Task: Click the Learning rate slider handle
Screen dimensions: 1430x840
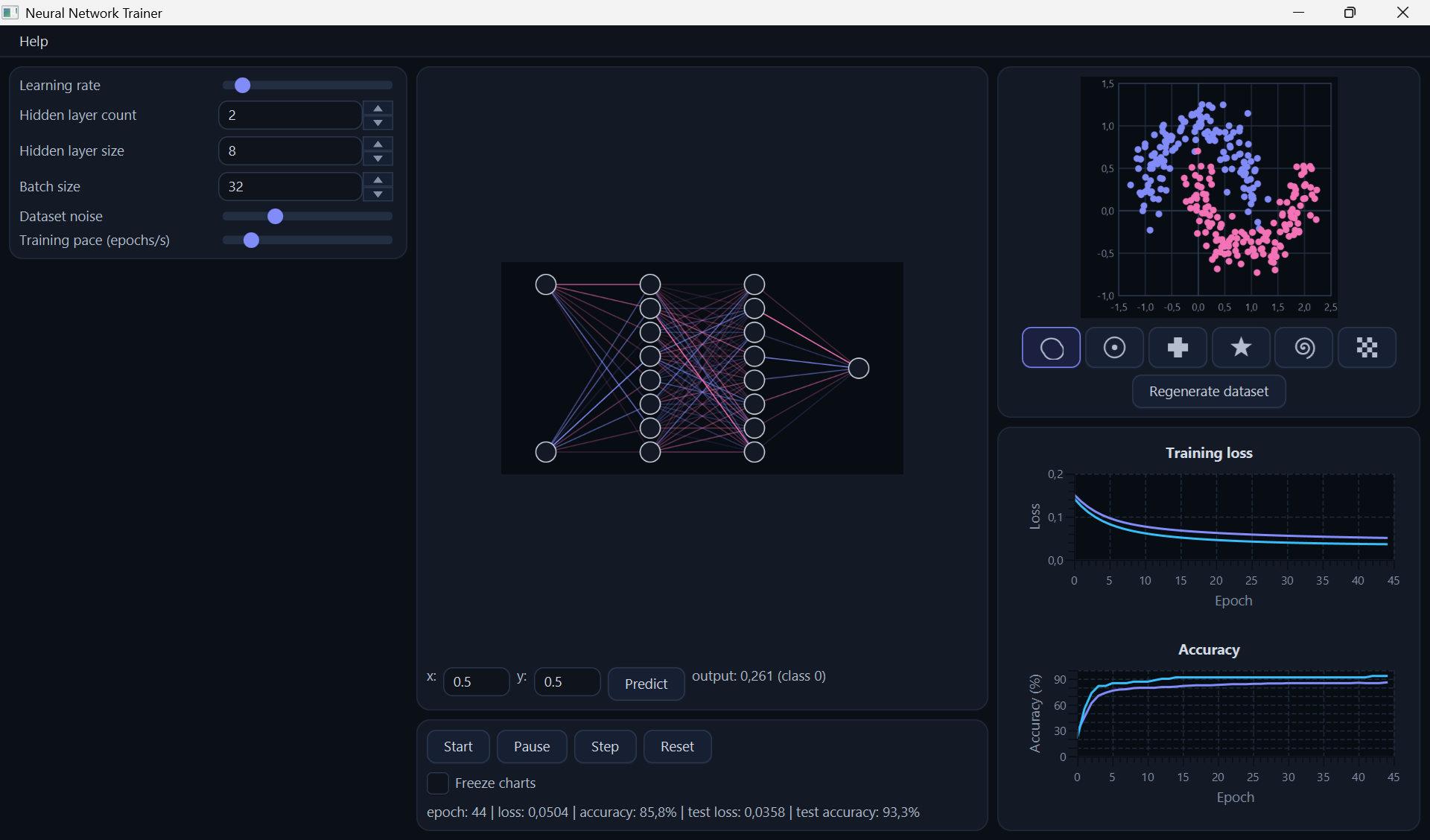Action: [x=242, y=86]
